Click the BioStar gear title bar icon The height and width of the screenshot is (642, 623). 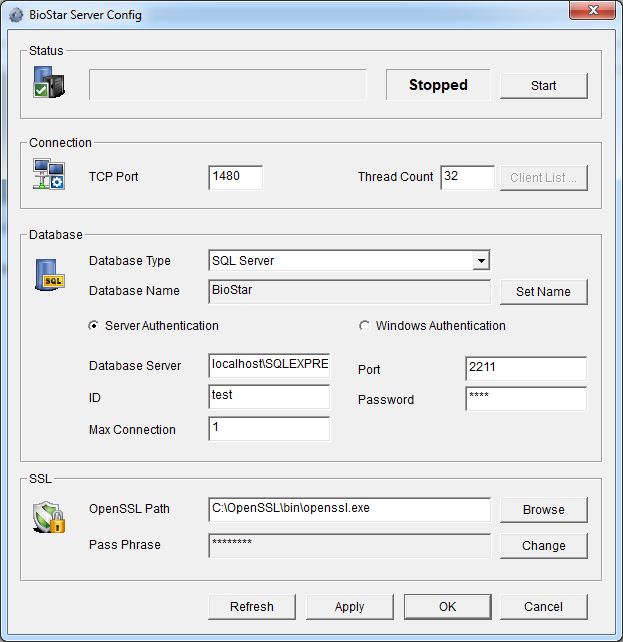[x=16, y=15]
